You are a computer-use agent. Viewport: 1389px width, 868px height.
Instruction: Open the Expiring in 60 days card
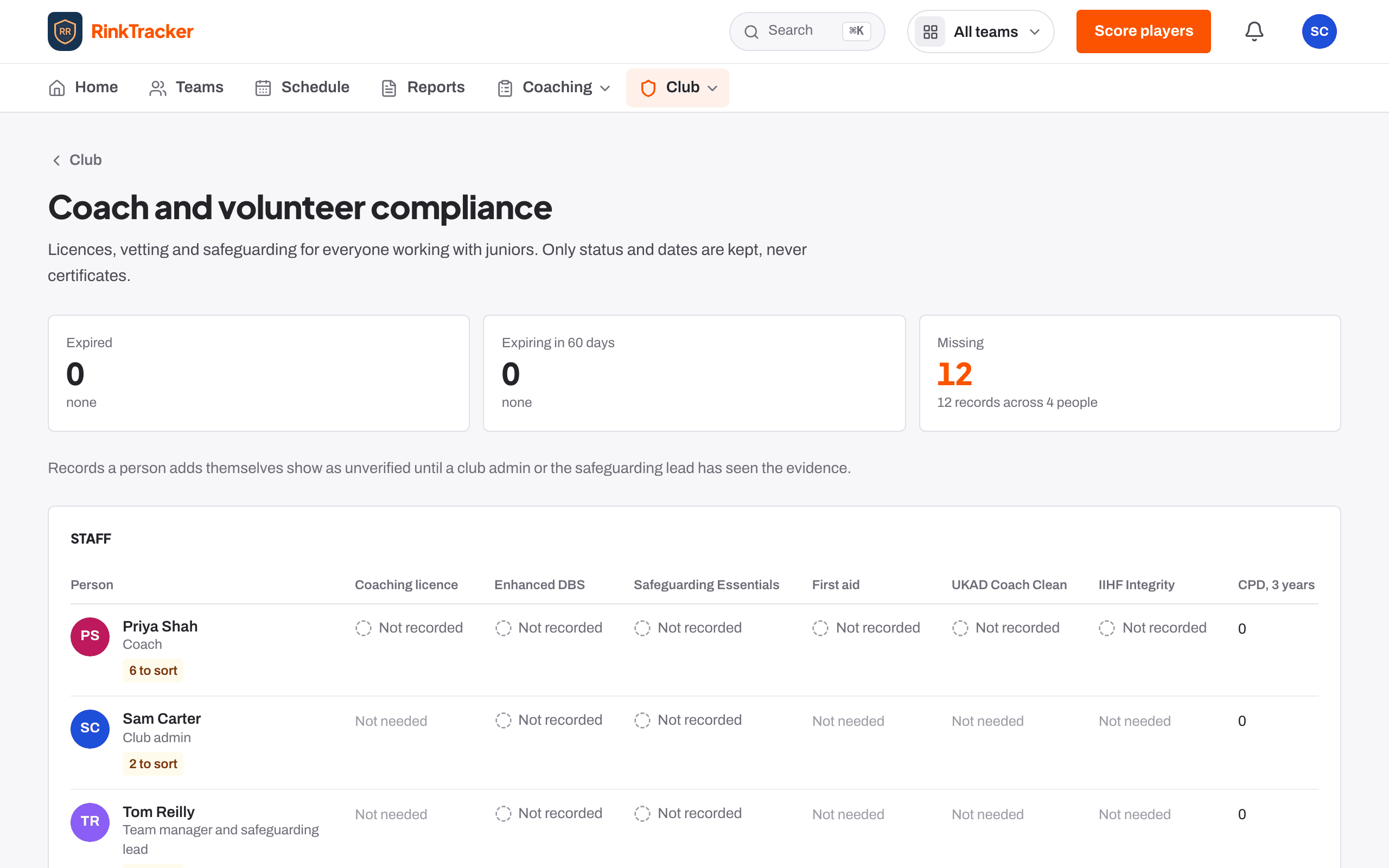click(694, 373)
